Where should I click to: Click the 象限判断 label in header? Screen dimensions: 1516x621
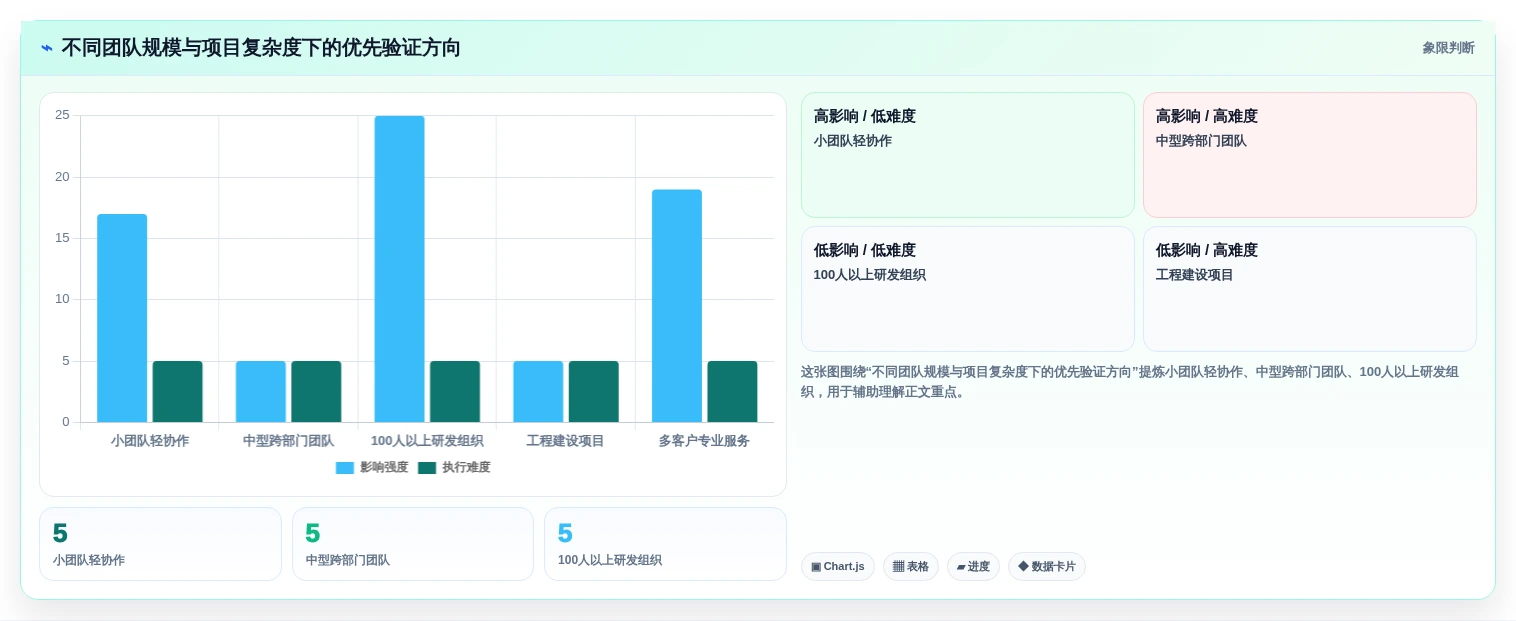(1448, 48)
